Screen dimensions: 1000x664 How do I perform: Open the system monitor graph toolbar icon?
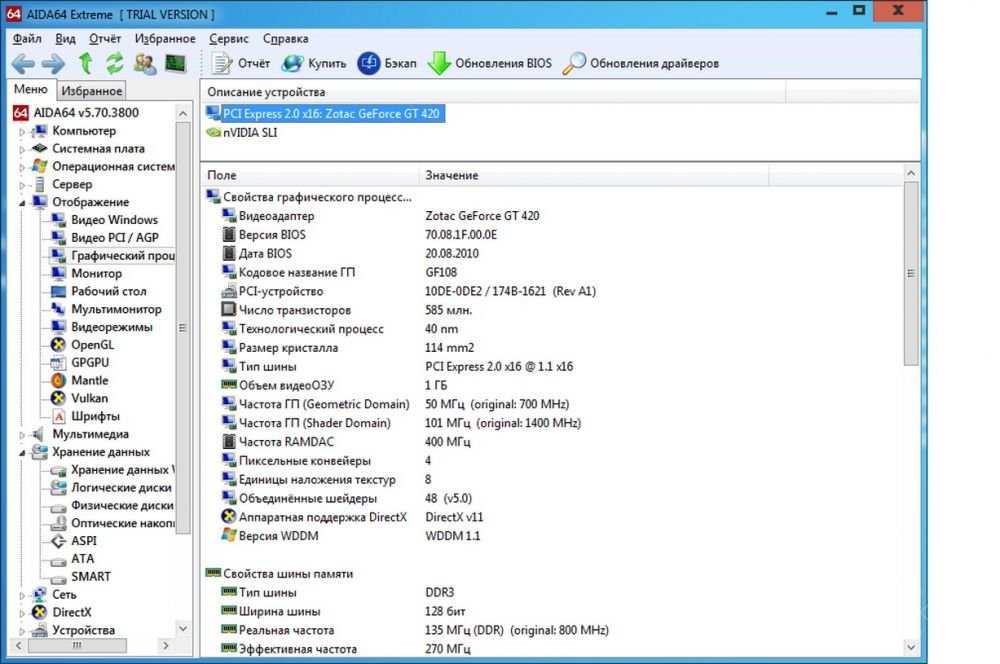pyautogui.click(x=175, y=63)
